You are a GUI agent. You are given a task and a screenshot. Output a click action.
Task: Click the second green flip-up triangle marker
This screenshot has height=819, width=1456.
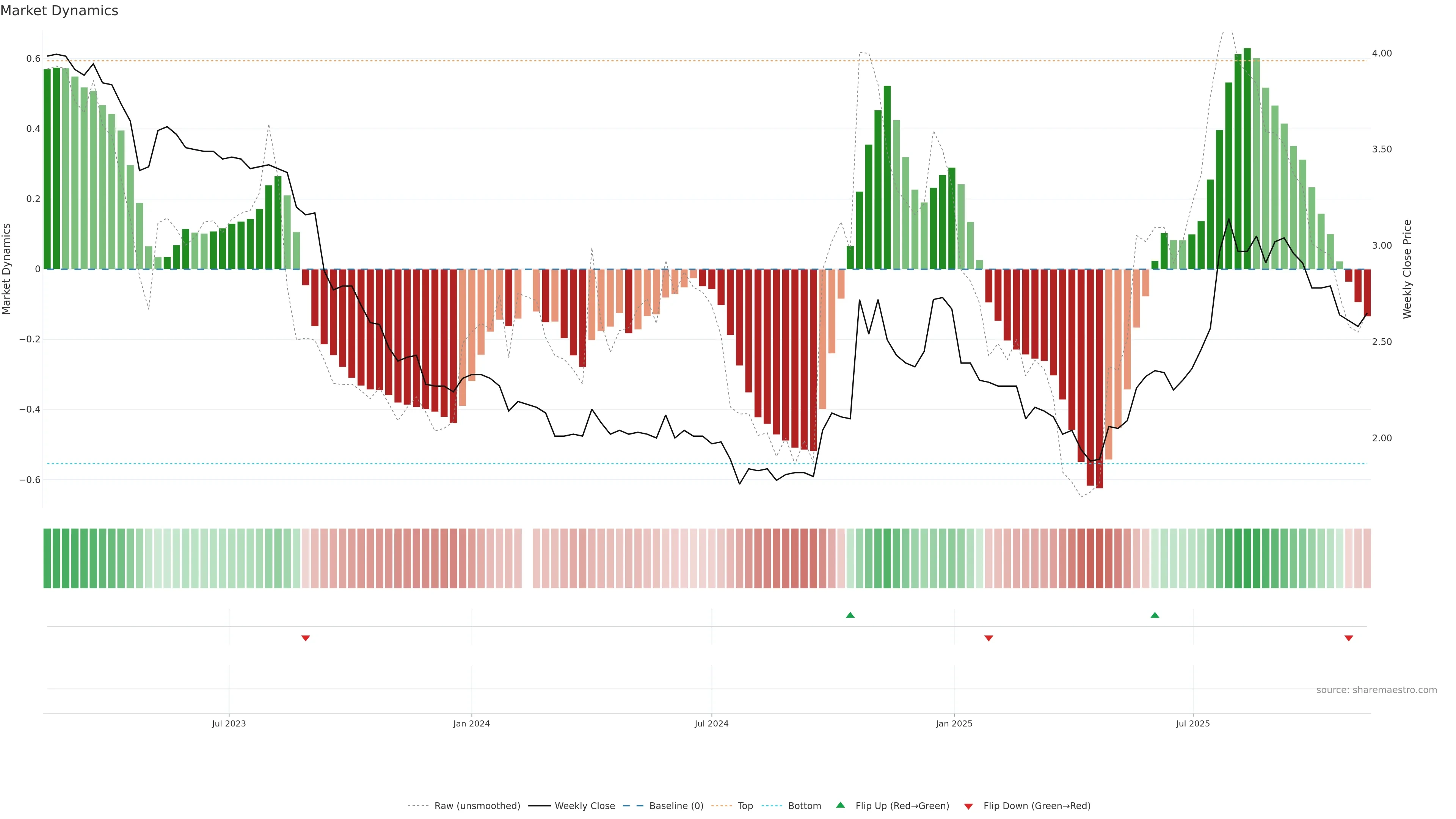tap(1155, 615)
